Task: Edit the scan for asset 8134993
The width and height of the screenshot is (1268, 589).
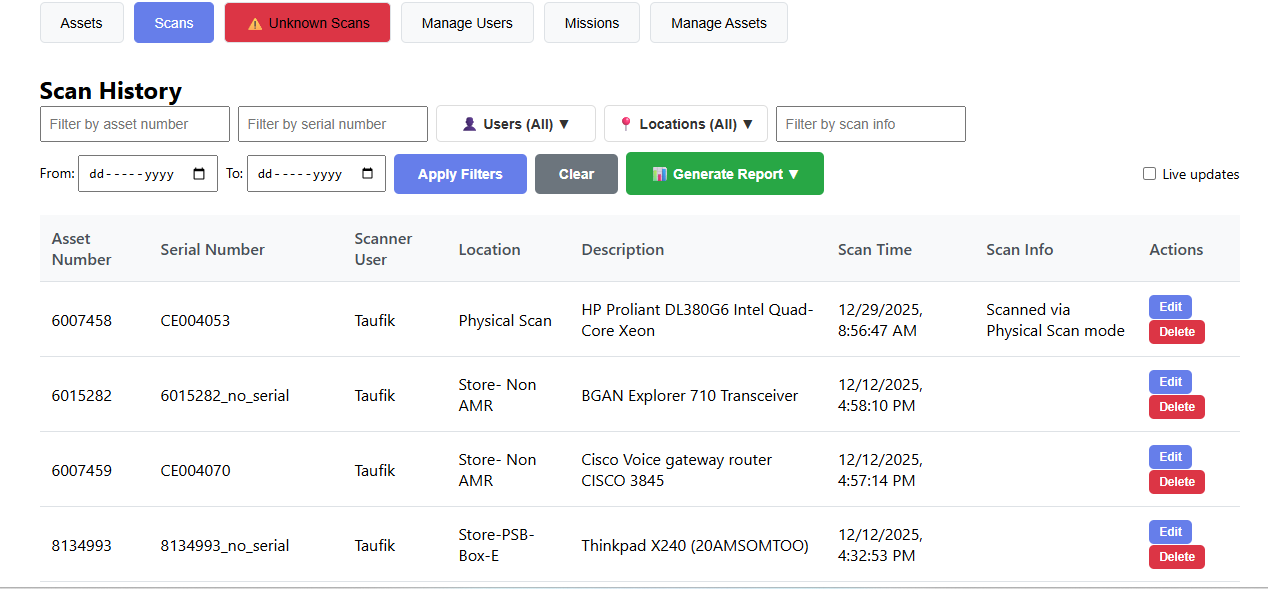Action: [x=1170, y=532]
